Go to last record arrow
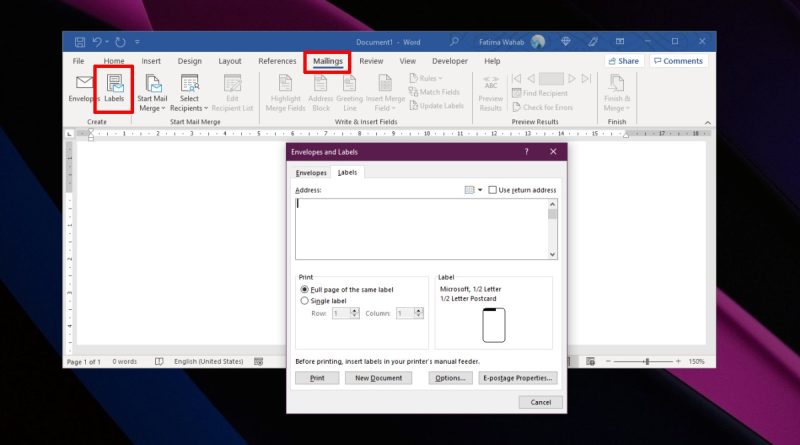The height and width of the screenshot is (445, 800). point(587,79)
